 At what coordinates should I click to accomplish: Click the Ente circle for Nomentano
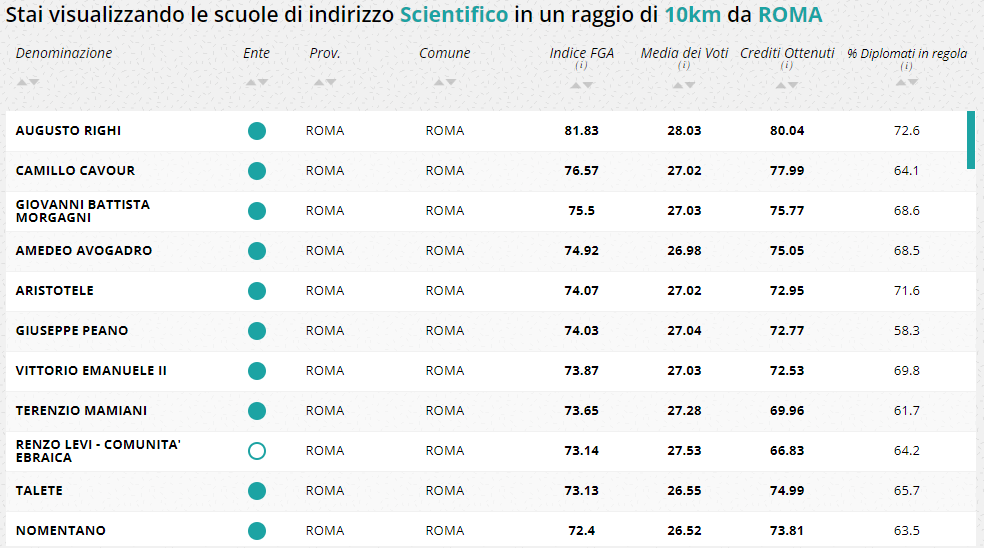pos(257,531)
